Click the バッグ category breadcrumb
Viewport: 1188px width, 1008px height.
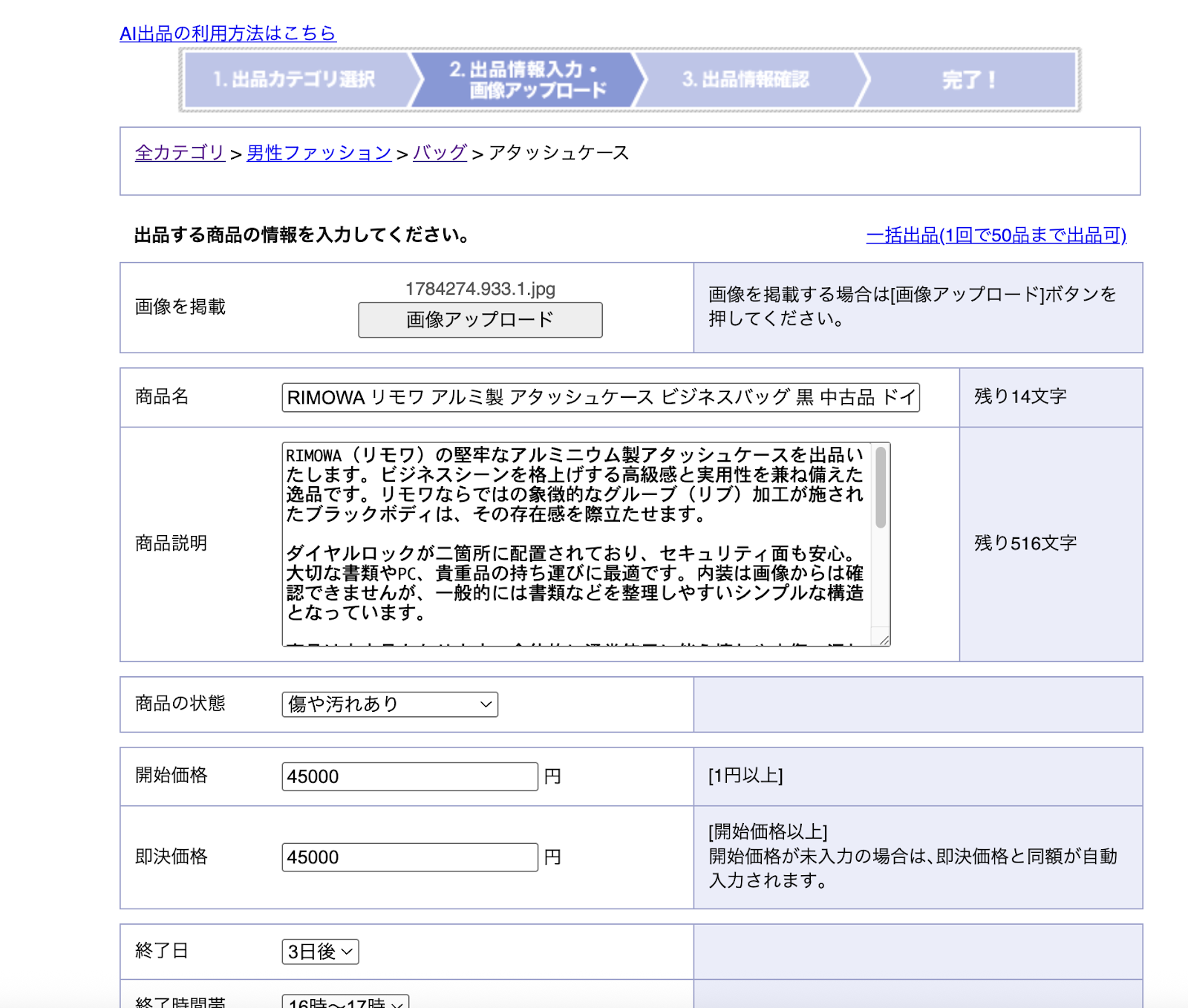click(x=440, y=153)
